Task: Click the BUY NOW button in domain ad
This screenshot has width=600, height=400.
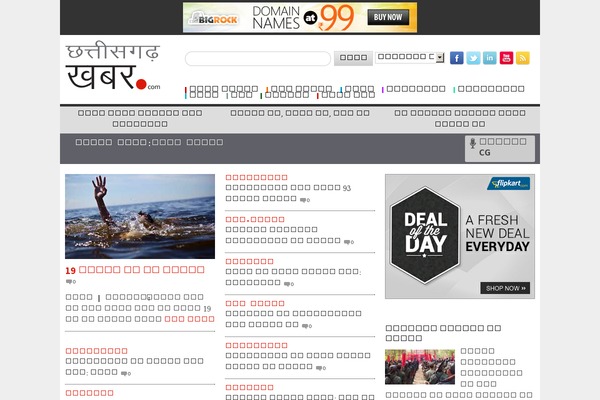Action: pyautogui.click(x=388, y=17)
